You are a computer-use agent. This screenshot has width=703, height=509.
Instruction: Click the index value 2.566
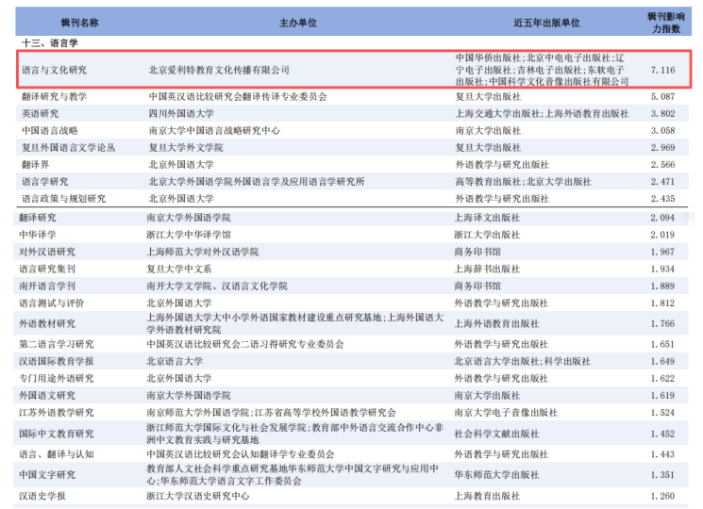click(x=663, y=165)
